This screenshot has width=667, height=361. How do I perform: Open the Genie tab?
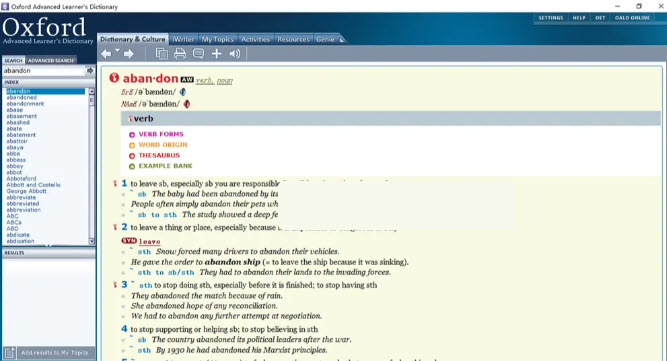[x=325, y=39]
